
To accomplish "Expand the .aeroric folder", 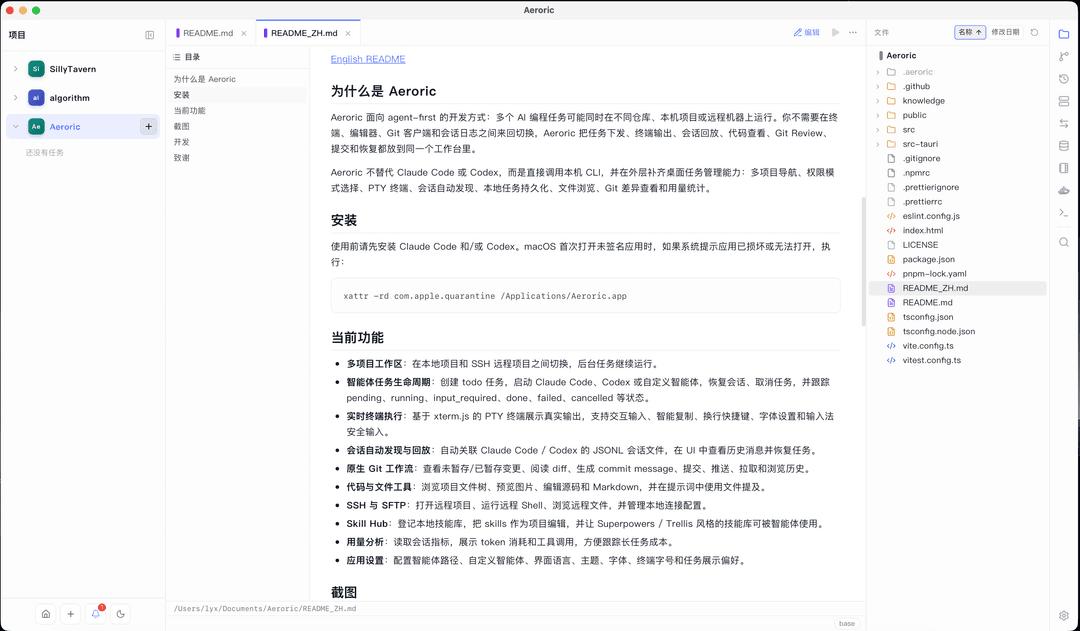I will [x=878, y=72].
